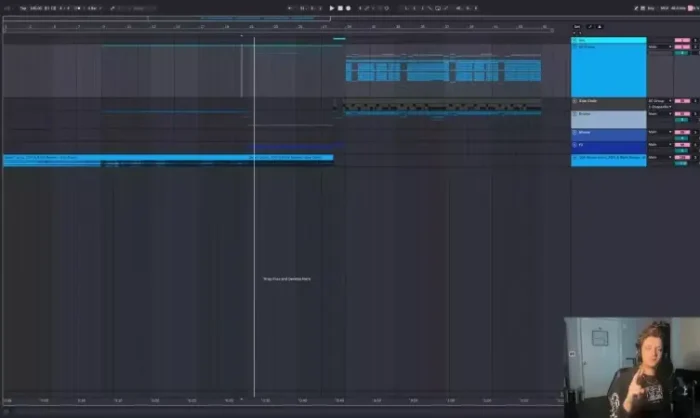Unfold the Side Chain track
Viewport: 700px width, 418px height.
coord(576,101)
